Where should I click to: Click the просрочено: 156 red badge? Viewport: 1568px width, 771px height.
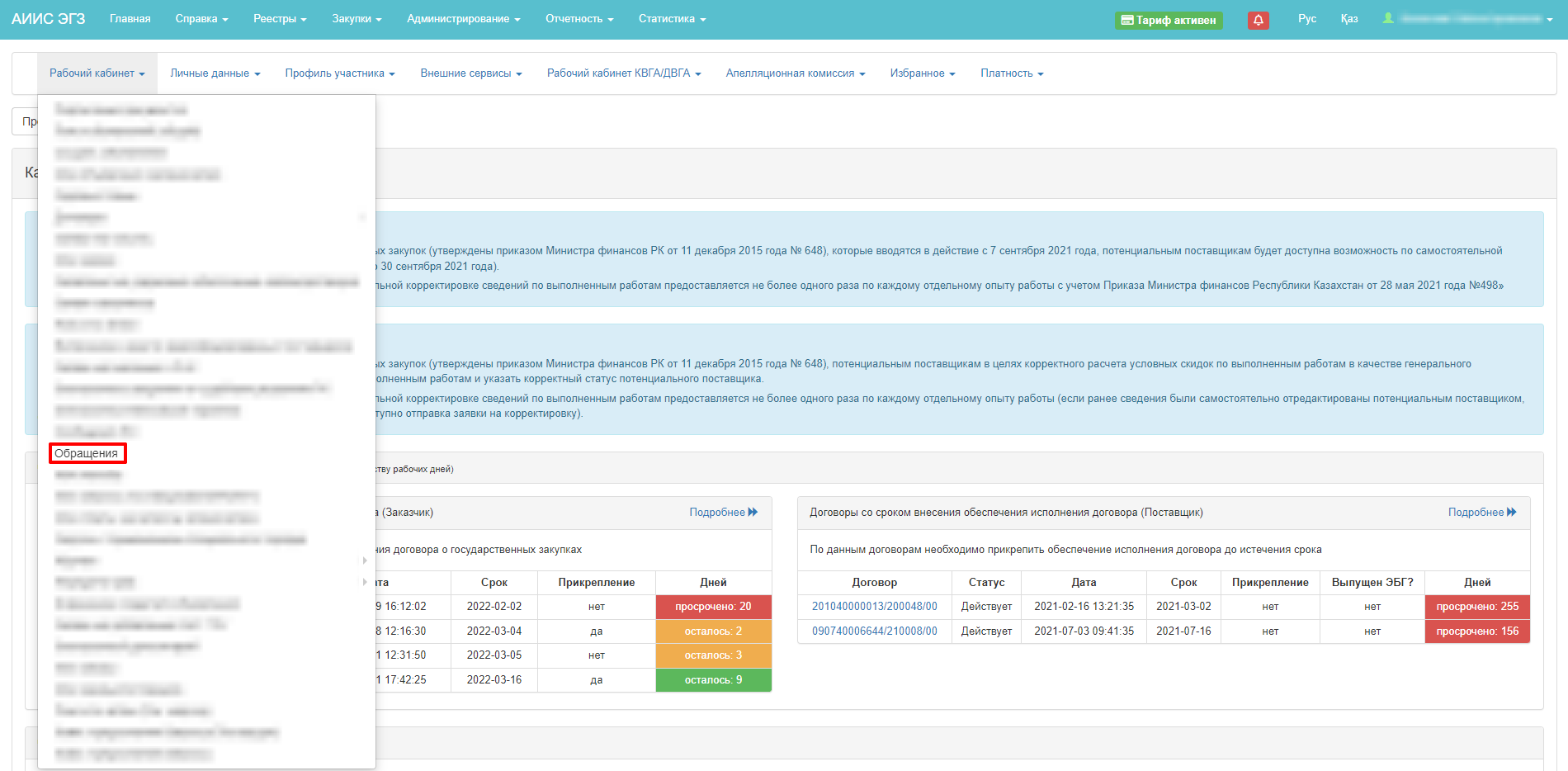tap(1477, 631)
